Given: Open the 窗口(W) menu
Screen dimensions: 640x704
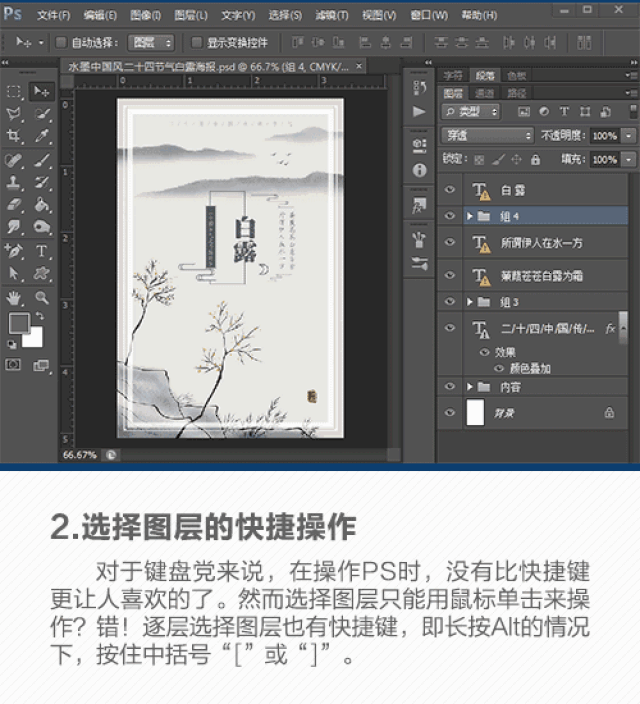Looking at the screenshot, I should 429,15.
